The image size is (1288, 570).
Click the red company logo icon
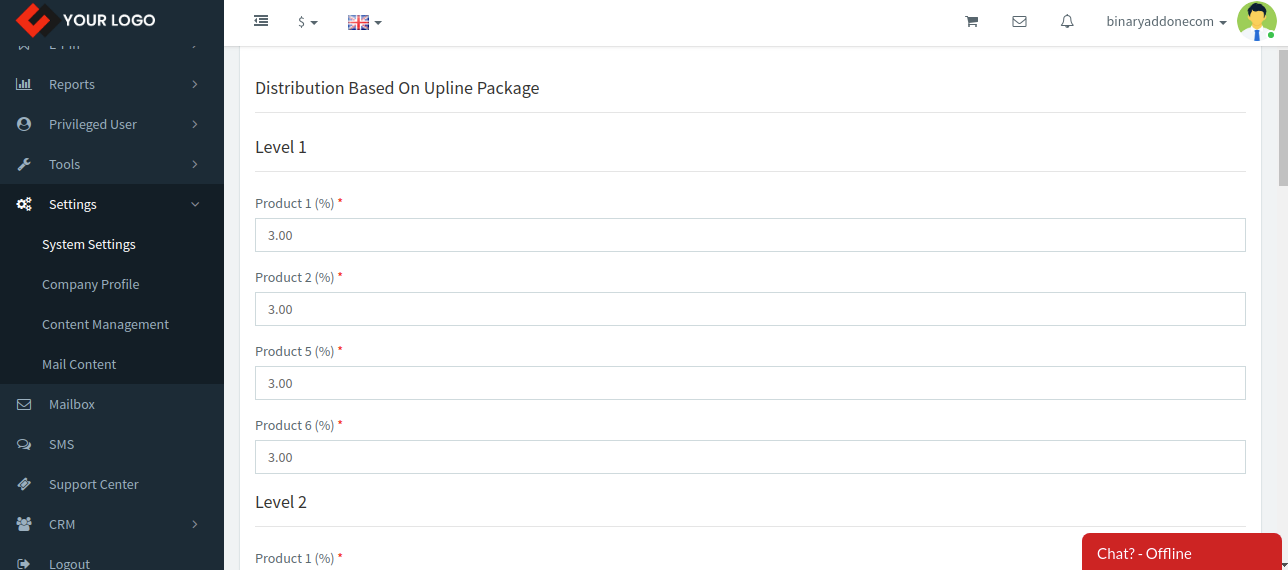click(x=34, y=20)
